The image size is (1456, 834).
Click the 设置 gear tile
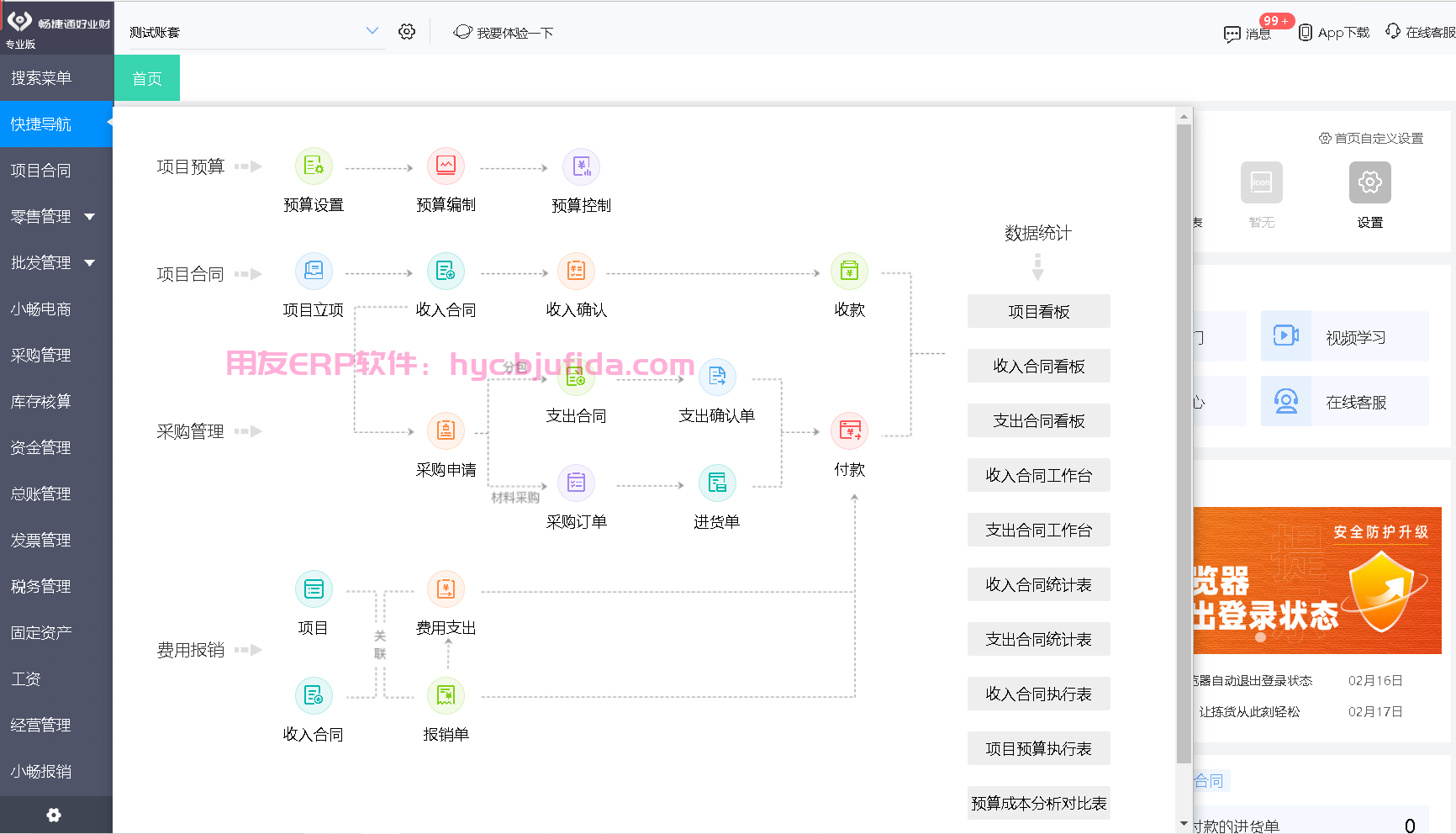[x=1370, y=182]
